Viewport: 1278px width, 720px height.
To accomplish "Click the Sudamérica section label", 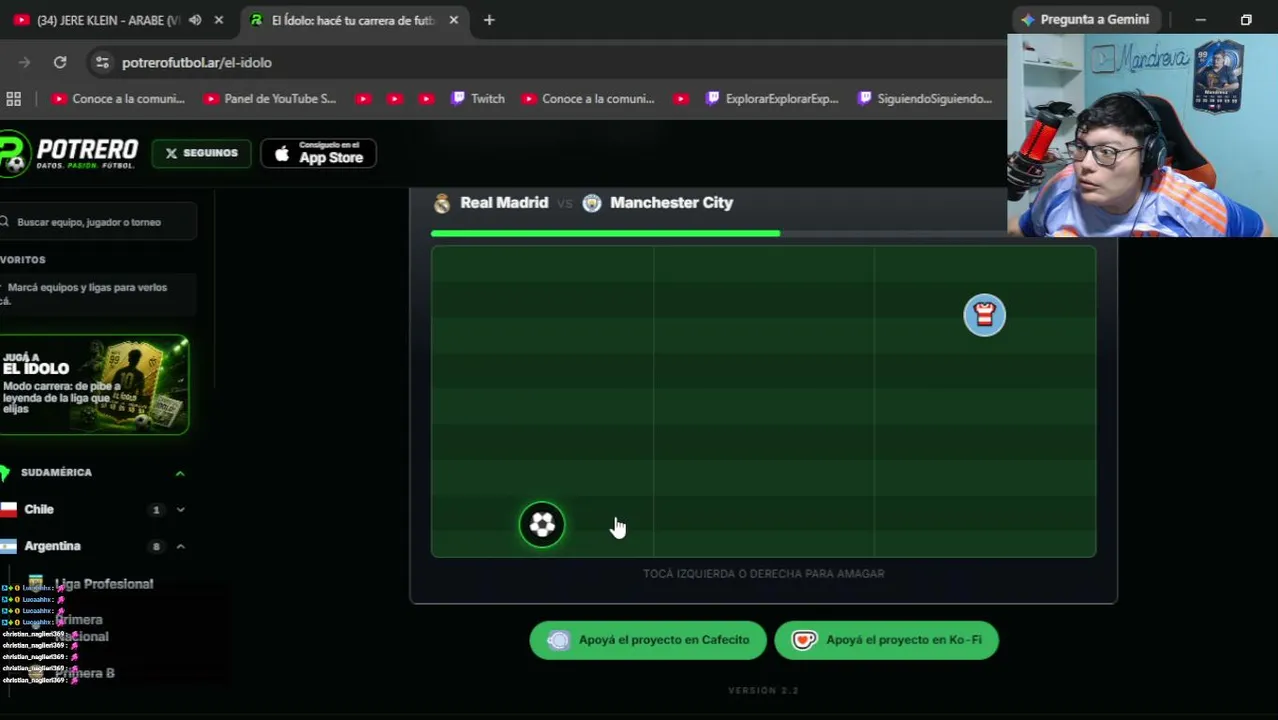I will [x=56, y=472].
